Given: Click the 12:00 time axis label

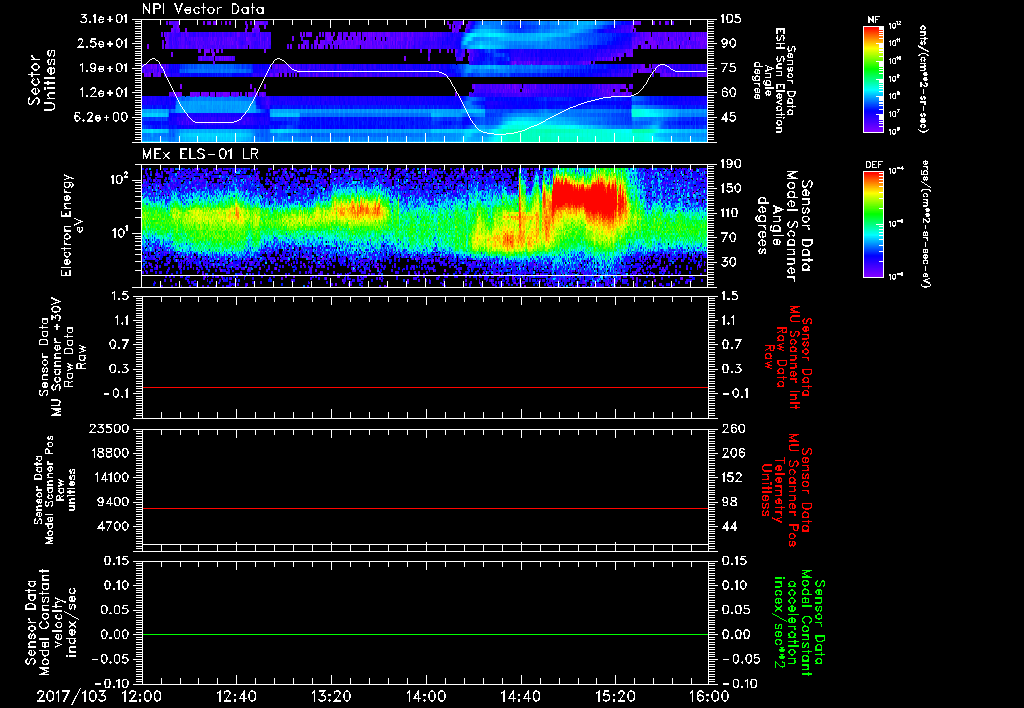Looking at the screenshot, I should pos(141,695).
